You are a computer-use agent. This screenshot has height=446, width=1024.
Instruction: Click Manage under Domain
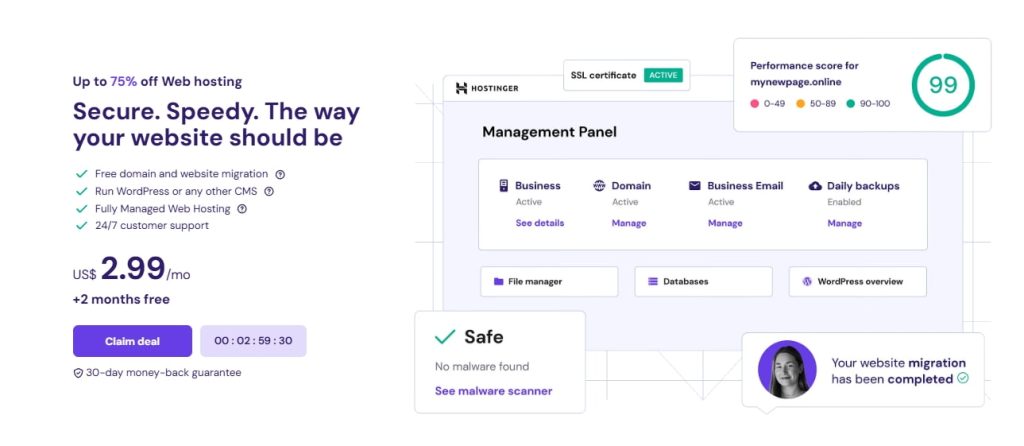(x=628, y=223)
